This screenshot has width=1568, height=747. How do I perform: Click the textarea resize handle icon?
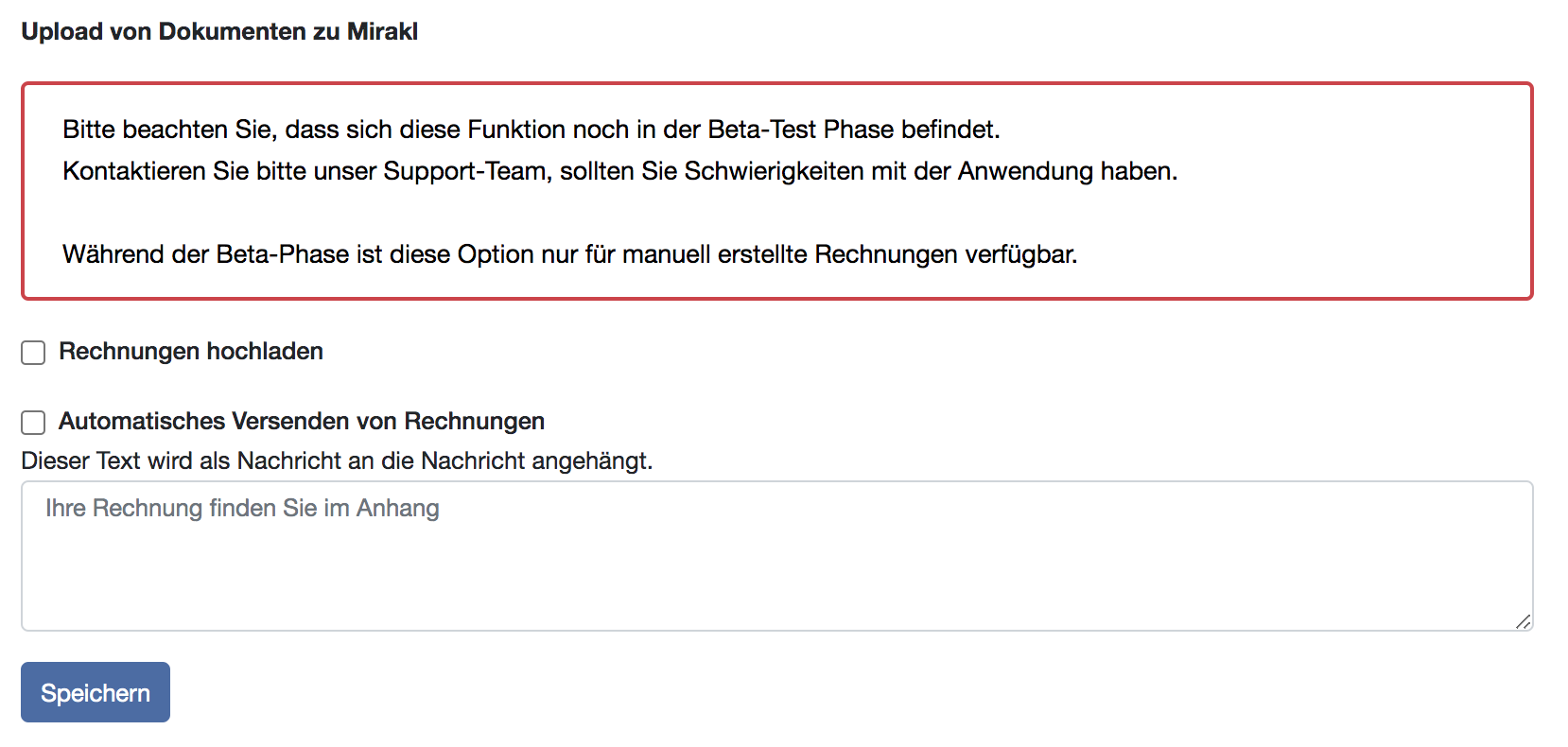click(1522, 621)
